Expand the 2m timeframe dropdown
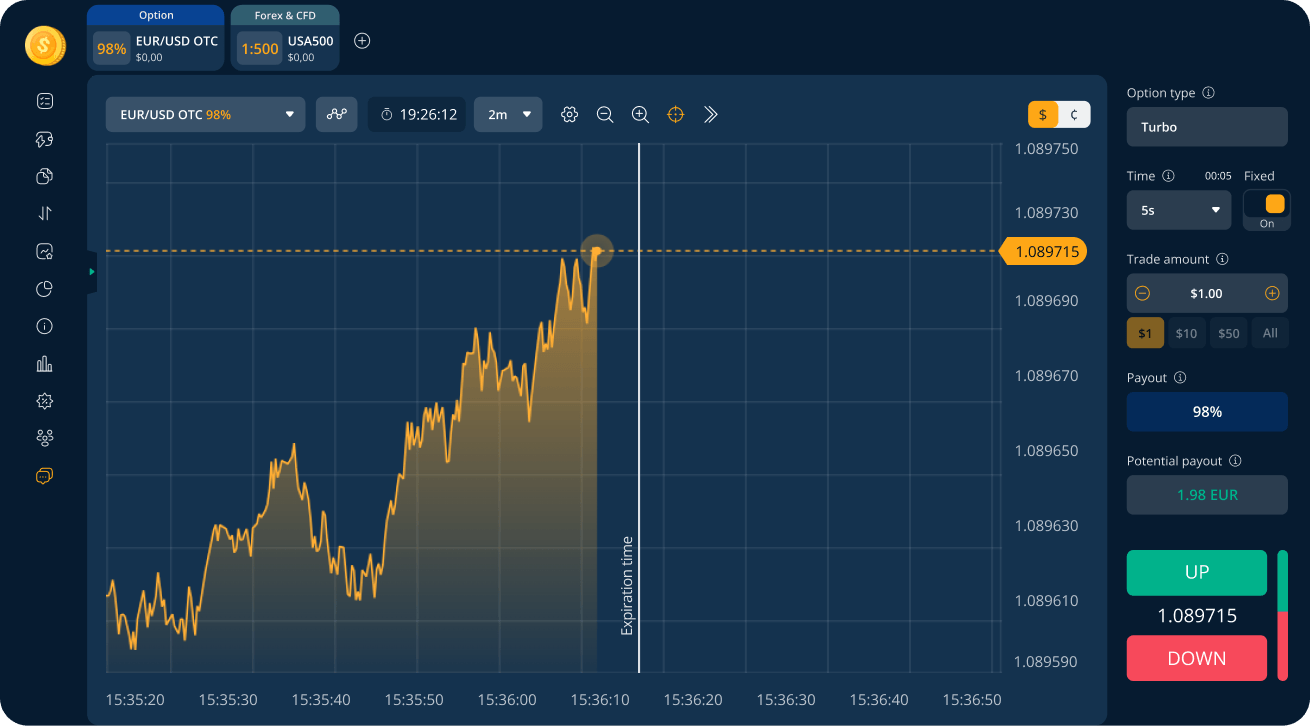This screenshot has height=726, width=1310. coord(508,115)
